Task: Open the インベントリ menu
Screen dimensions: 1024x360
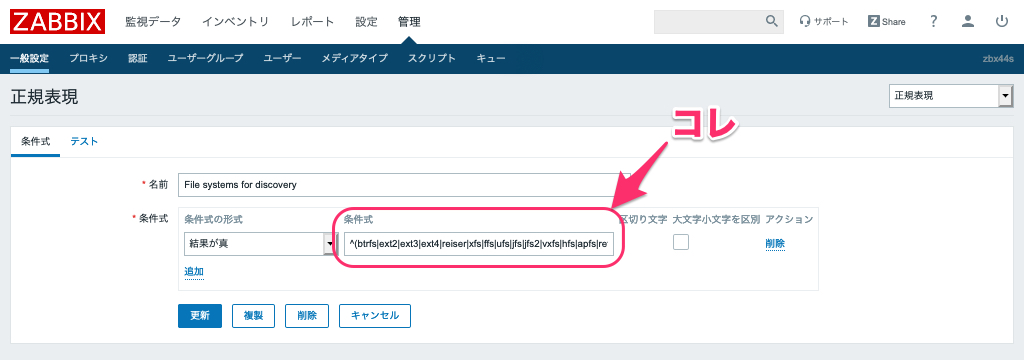Action: pos(235,22)
